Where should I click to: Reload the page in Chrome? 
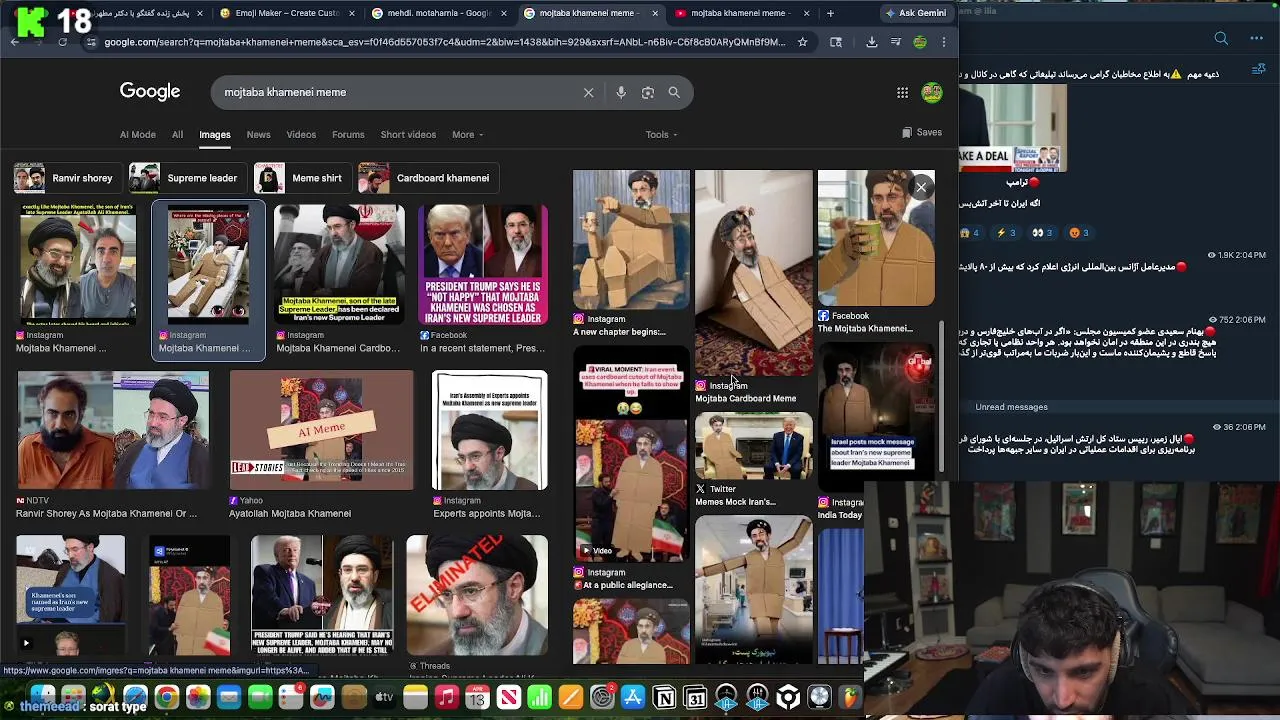pos(62,42)
